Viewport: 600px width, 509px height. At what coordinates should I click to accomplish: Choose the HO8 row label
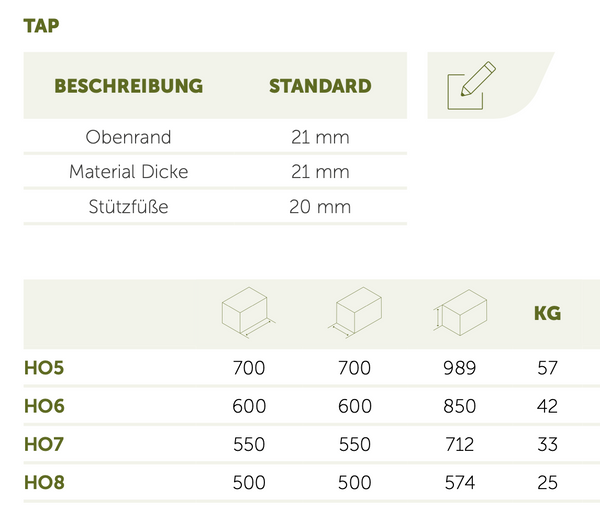tap(44, 482)
